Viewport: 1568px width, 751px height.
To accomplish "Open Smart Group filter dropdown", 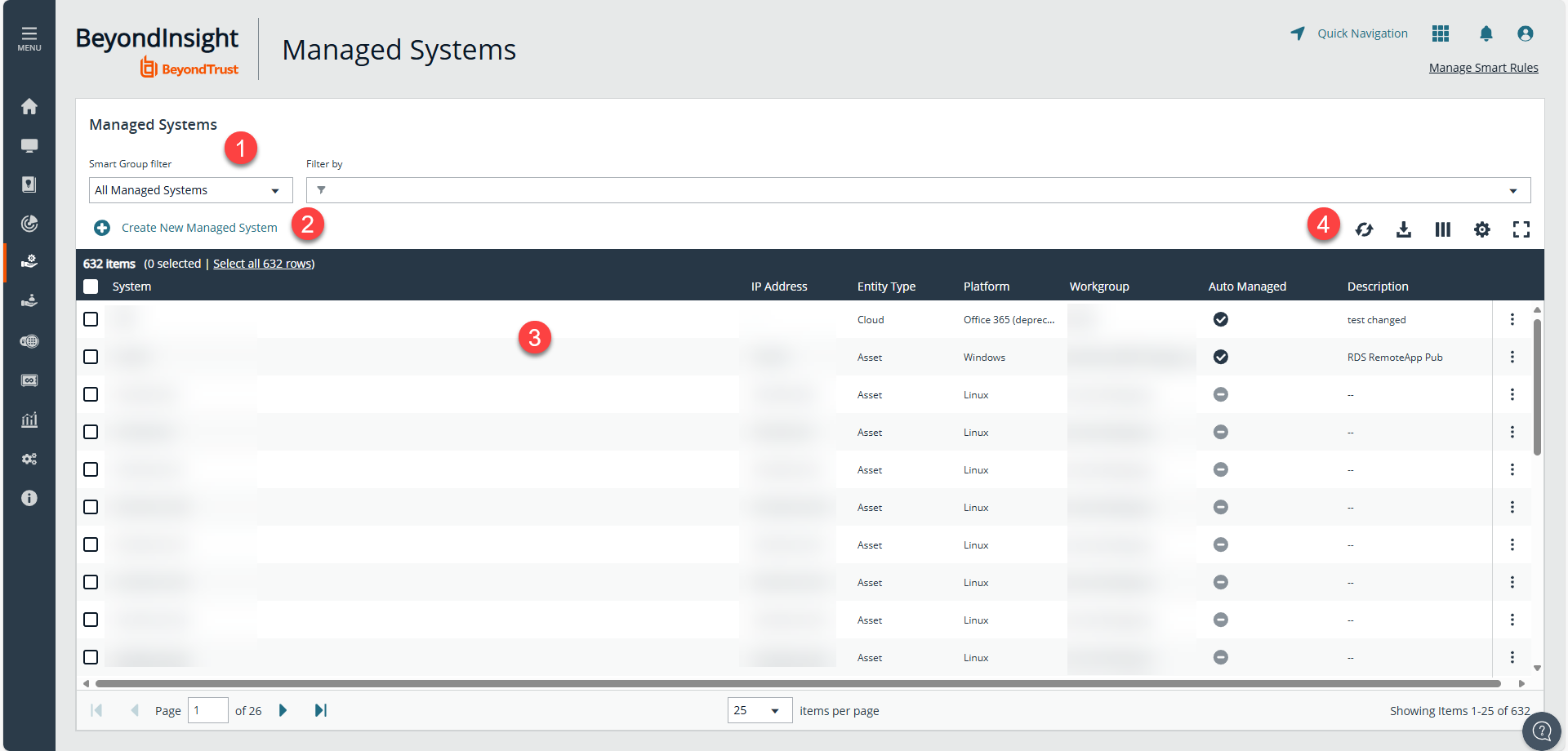I will [191, 190].
